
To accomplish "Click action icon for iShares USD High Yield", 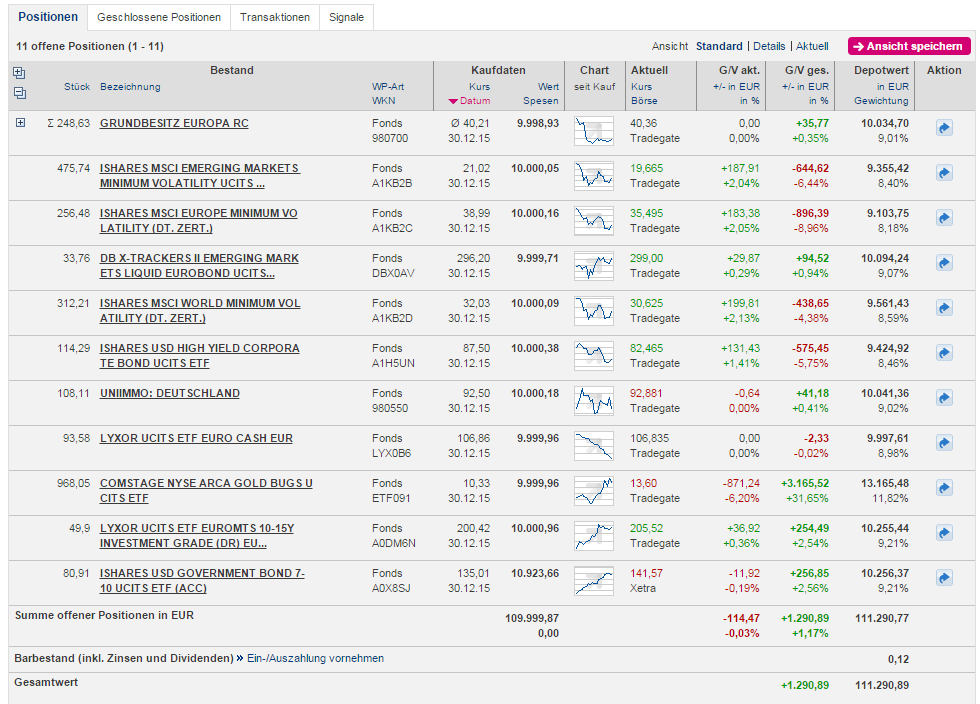I will [944, 353].
